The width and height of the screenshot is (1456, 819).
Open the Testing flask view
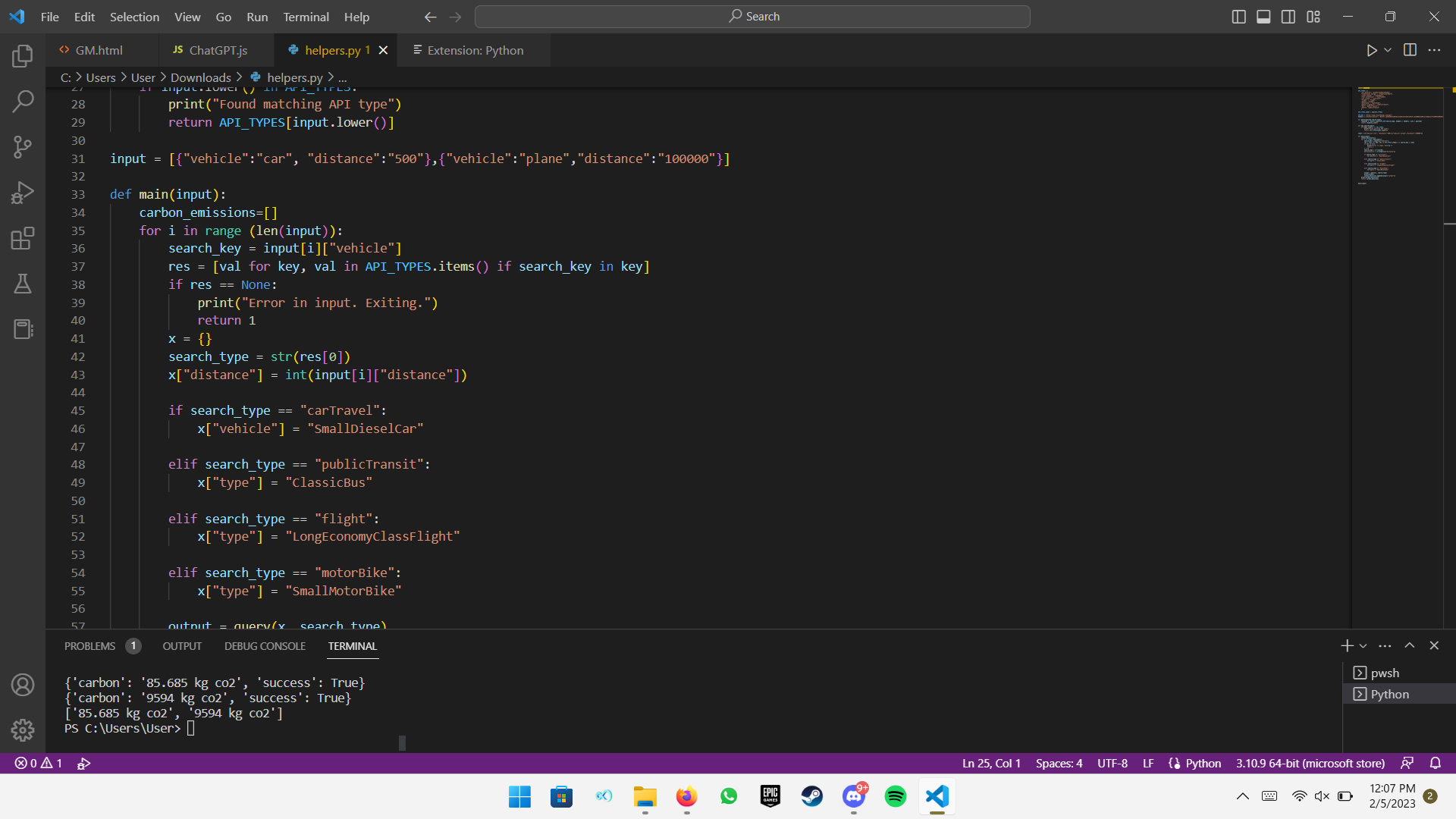tap(23, 284)
